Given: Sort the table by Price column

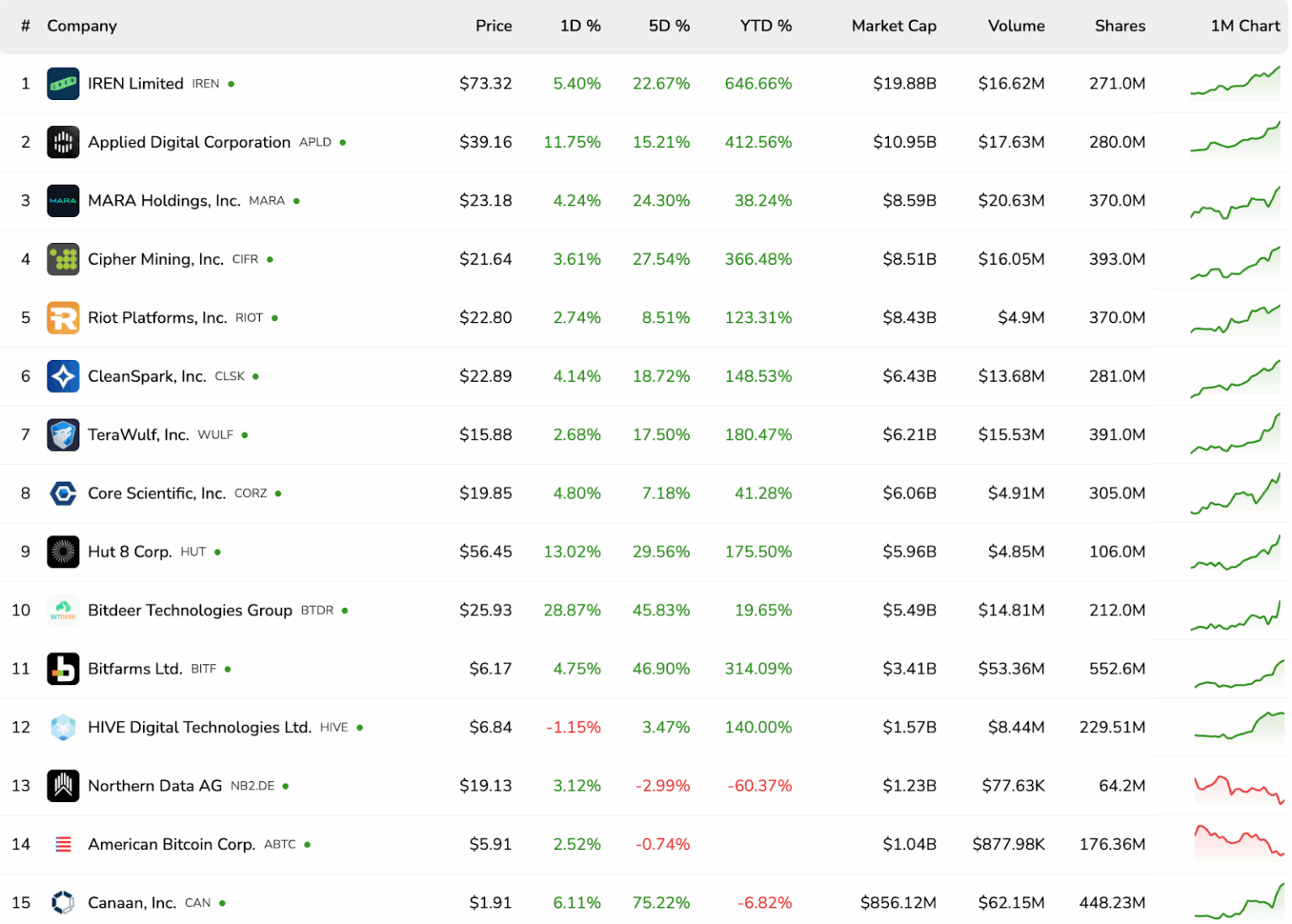Looking at the screenshot, I should 494,26.
